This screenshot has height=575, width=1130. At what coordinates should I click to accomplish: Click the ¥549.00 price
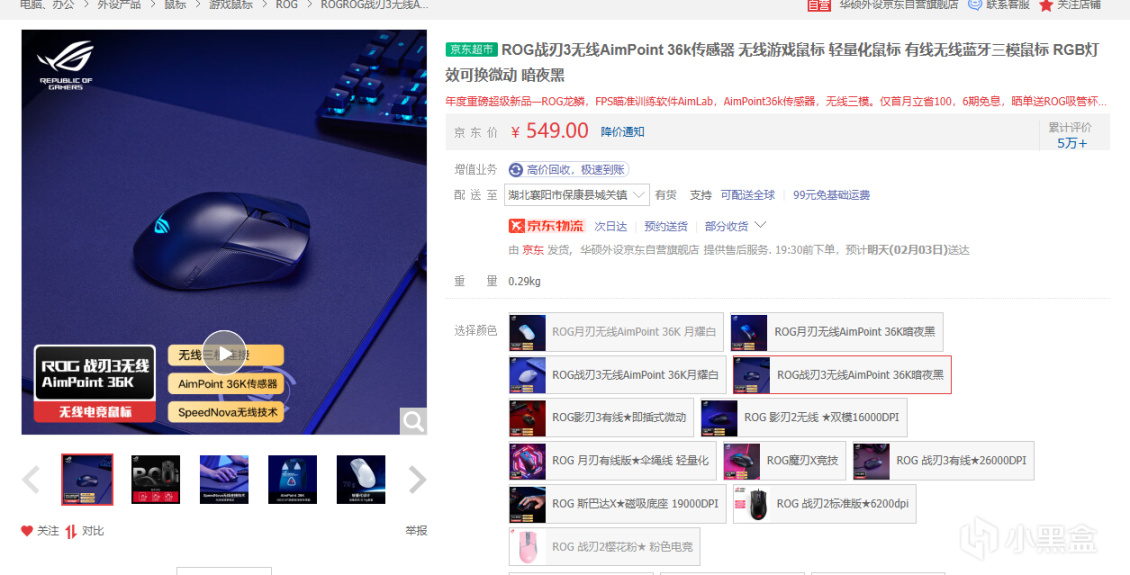point(549,130)
